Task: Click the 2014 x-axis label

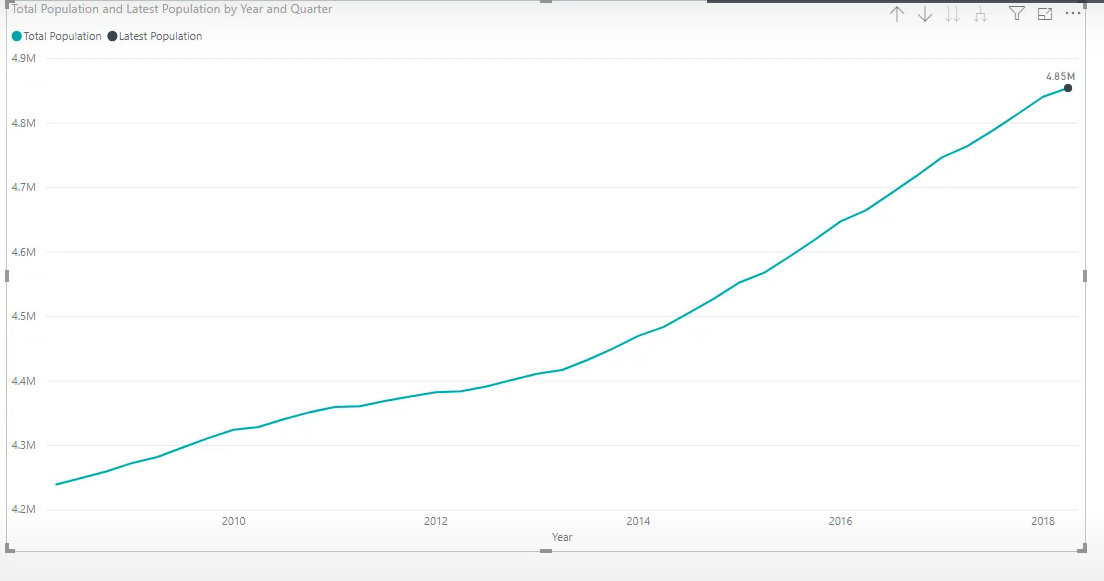Action: (x=639, y=521)
